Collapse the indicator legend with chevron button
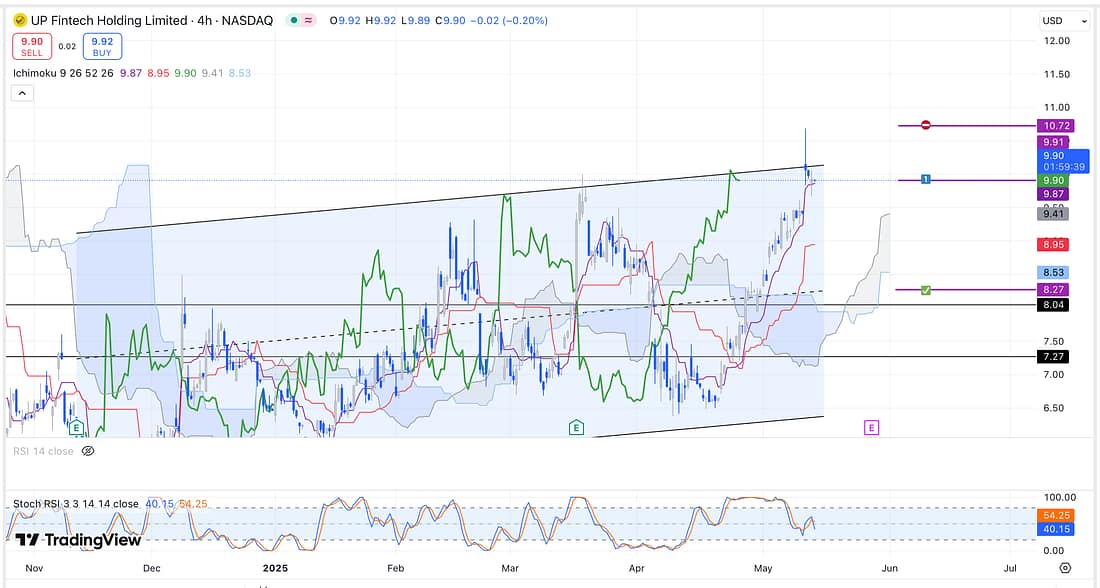The width and height of the screenshot is (1100, 588). pyautogui.click(x=22, y=93)
